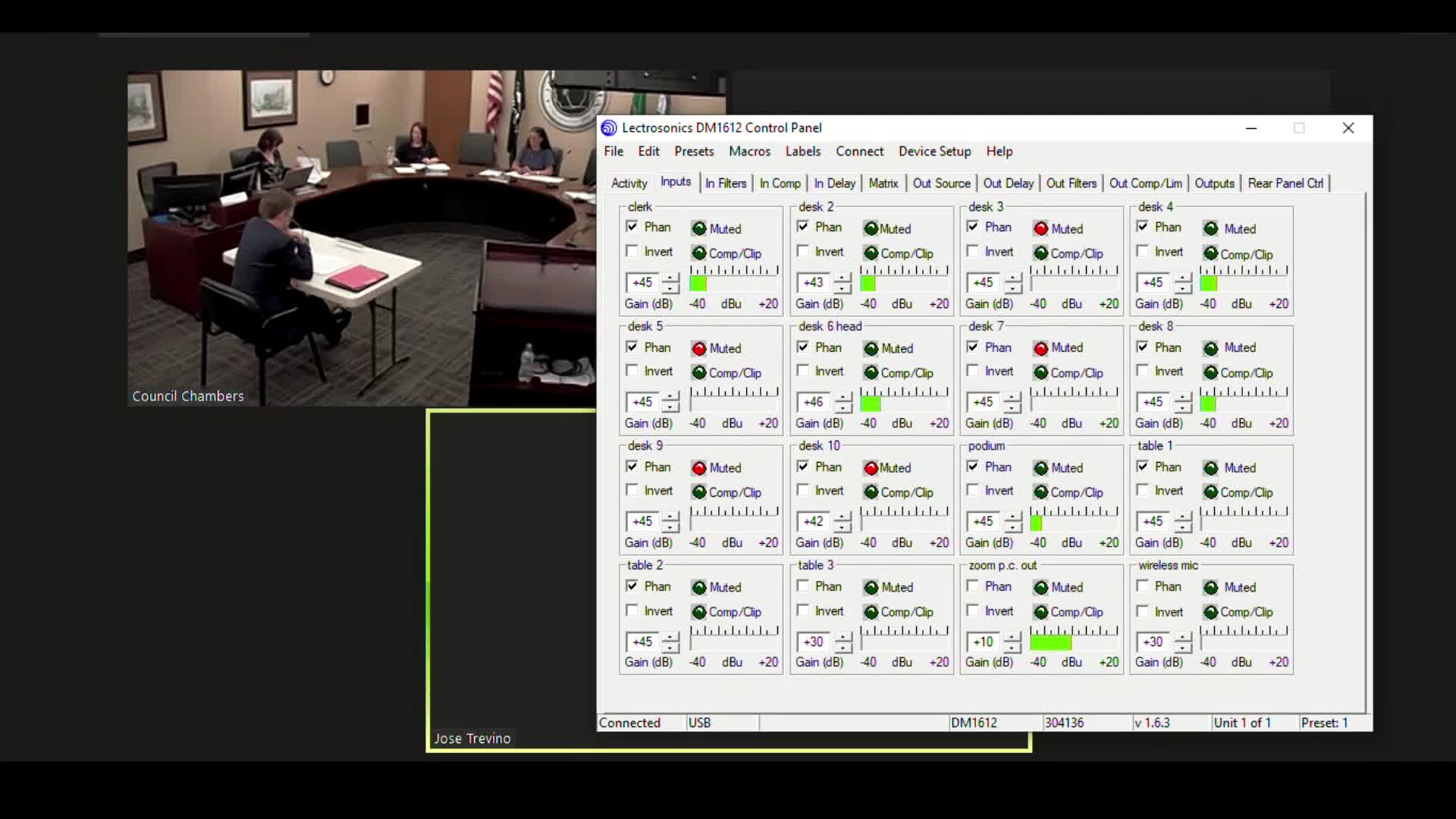
Task: Click the Comp/Clip indicator on podium channel
Action: tap(1040, 492)
